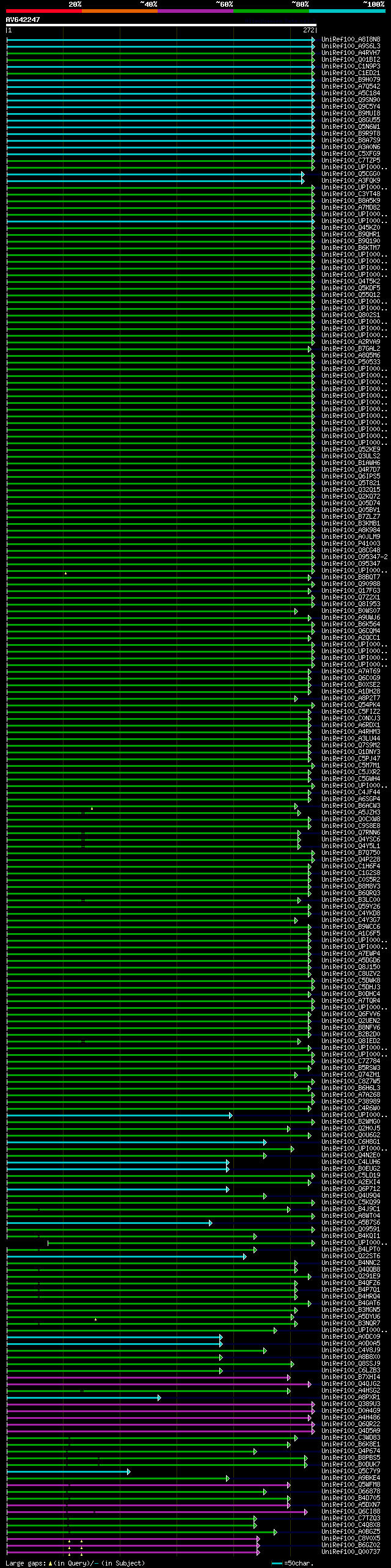Click hit label UniRef100_Q5CGG0

[x=351, y=174]
